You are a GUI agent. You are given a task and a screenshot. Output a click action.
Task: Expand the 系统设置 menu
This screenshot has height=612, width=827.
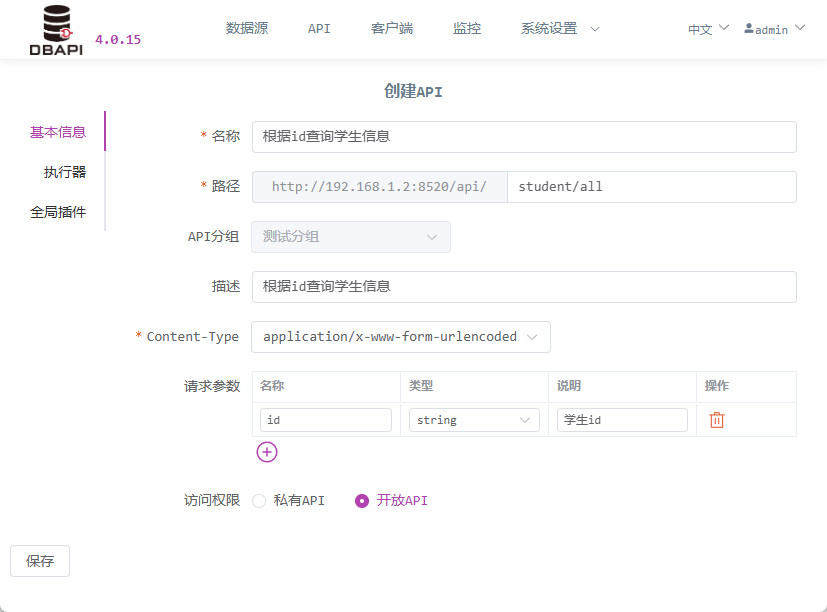tap(560, 28)
